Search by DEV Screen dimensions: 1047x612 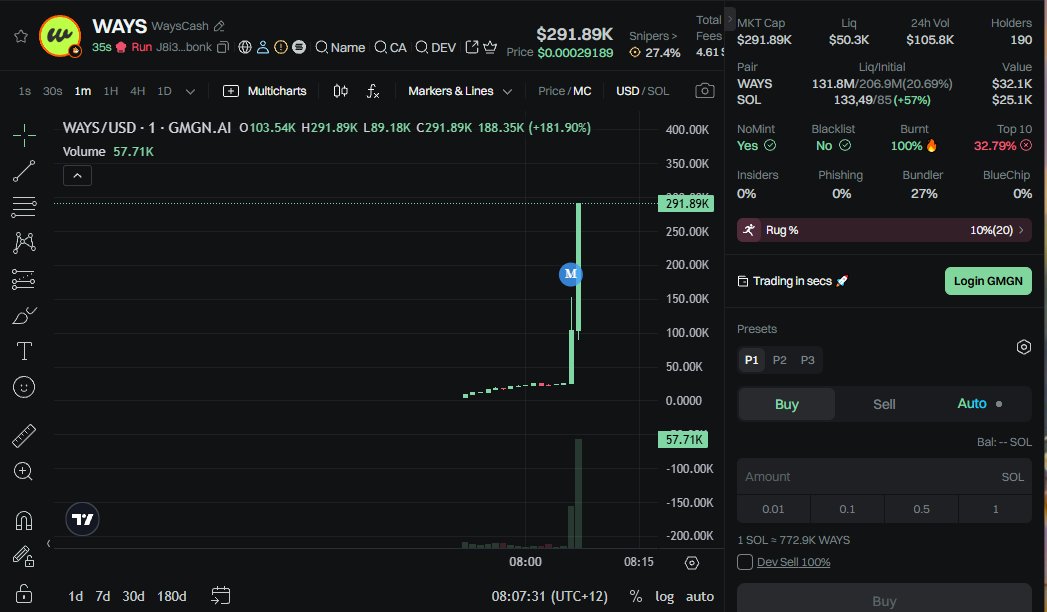tap(435, 47)
